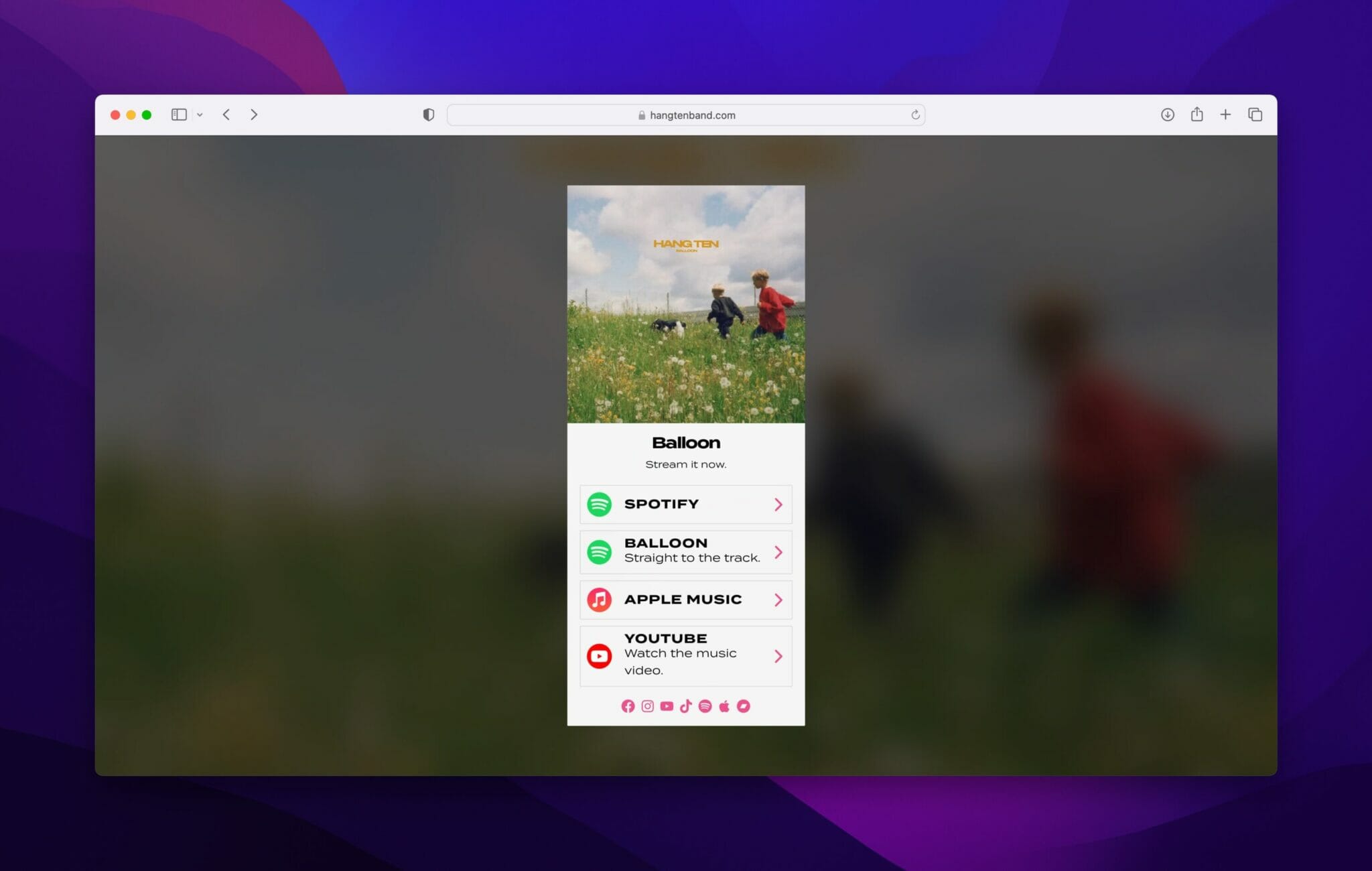The height and width of the screenshot is (871, 1372).
Task: Open the sidebar dropdown arrow in Safari
Action: [x=200, y=115]
